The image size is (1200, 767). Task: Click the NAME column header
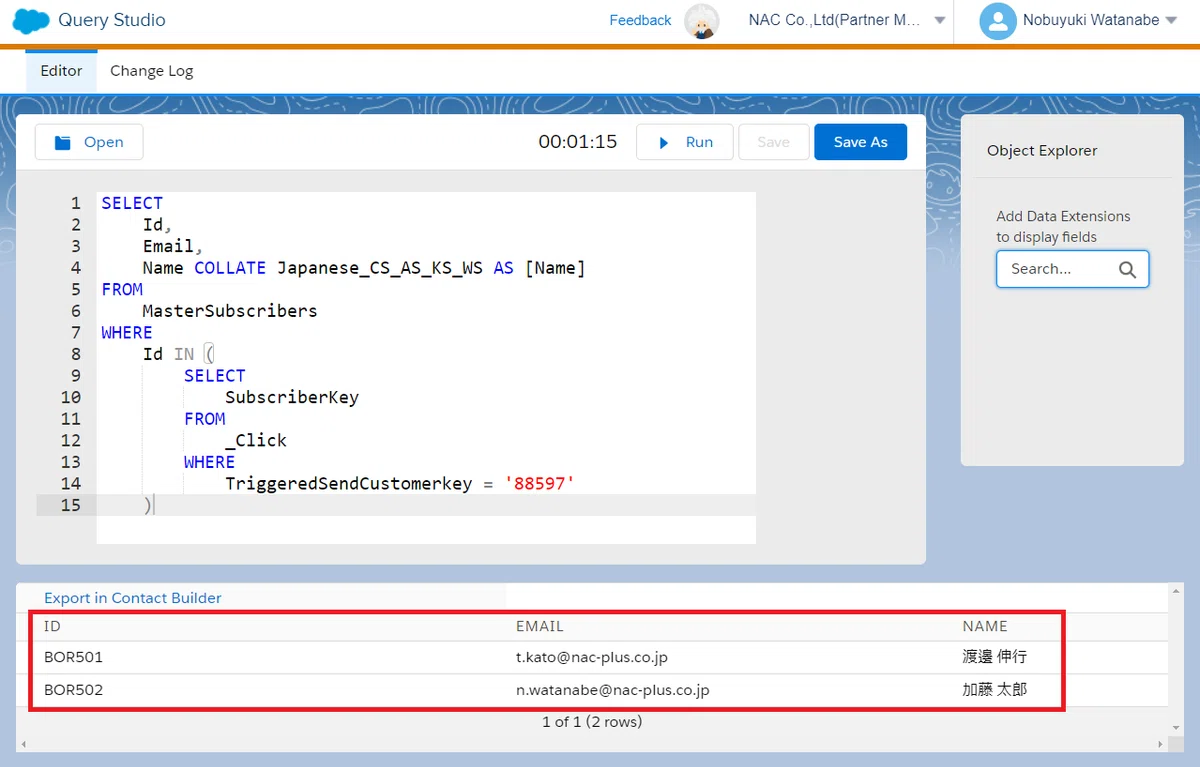pos(985,626)
